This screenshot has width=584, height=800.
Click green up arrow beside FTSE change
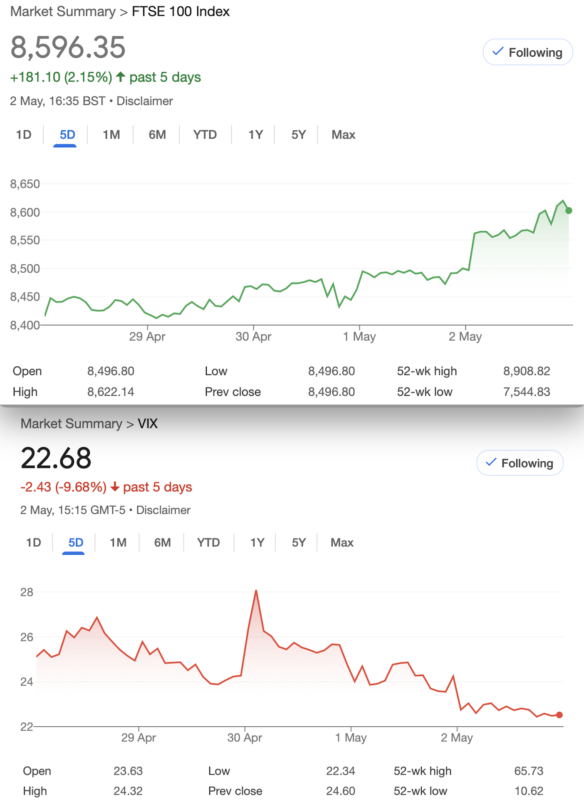120,77
